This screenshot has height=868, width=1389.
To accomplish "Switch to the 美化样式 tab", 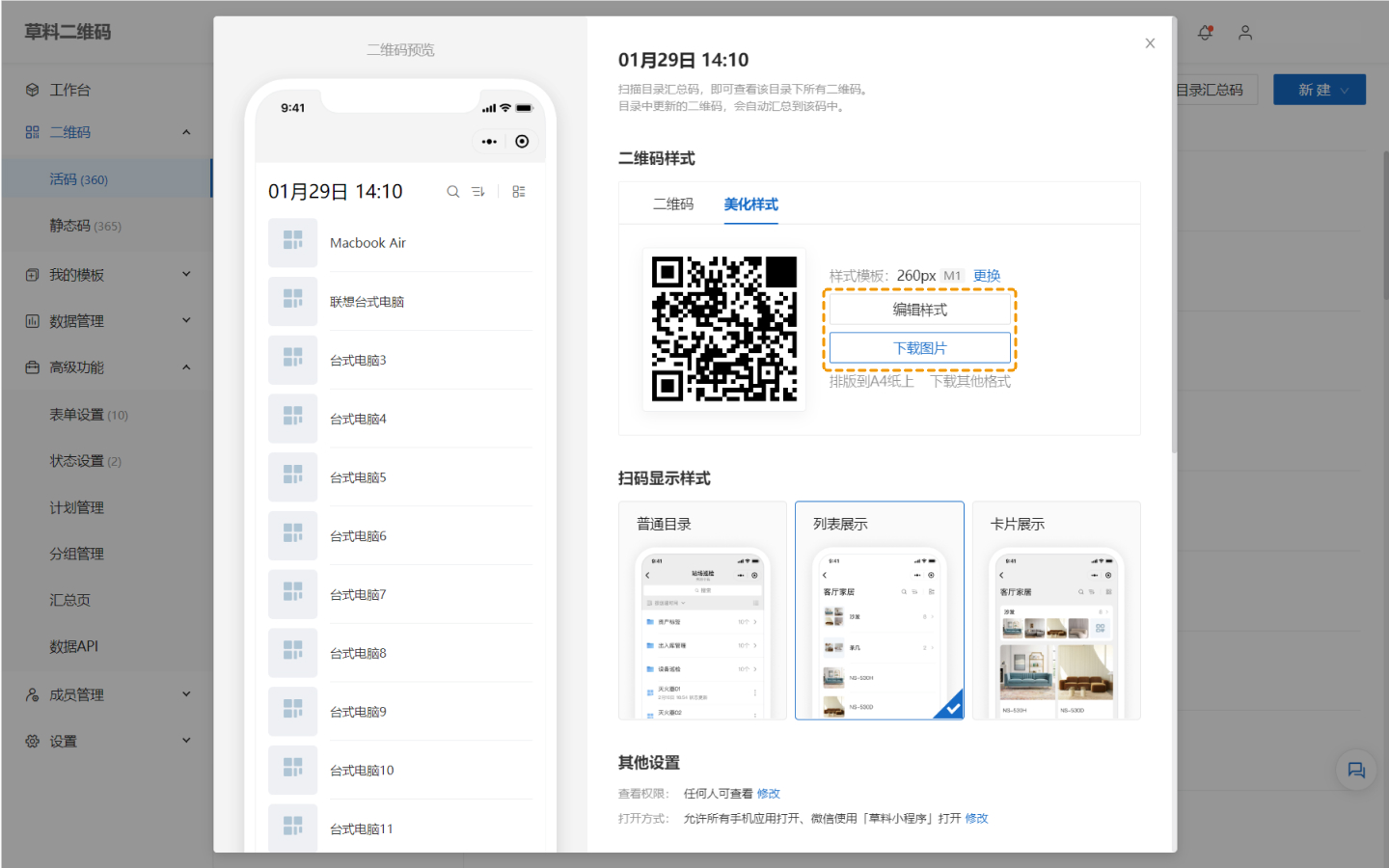I will pos(751,204).
